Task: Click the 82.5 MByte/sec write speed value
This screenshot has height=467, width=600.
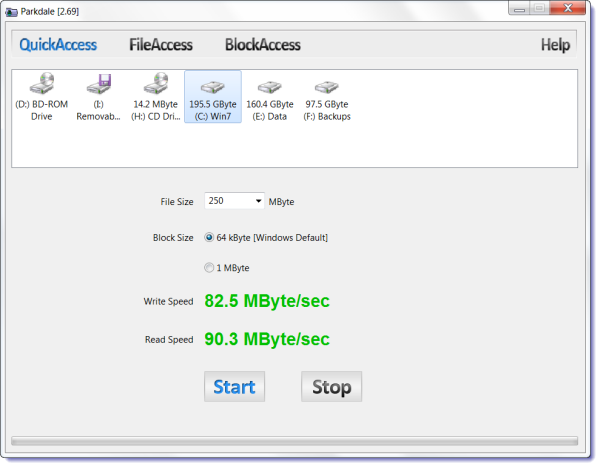Action: [x=267, y=301]
